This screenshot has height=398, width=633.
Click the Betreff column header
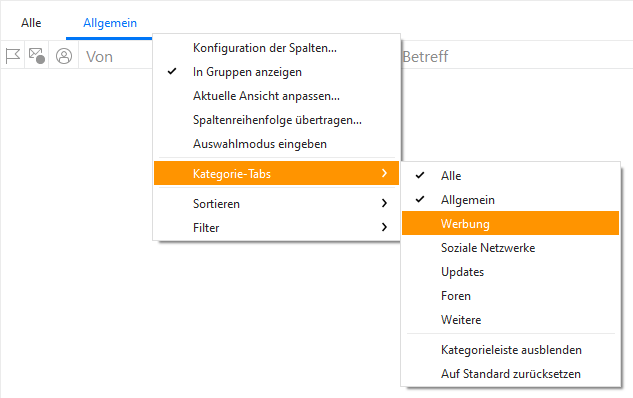click(x=425, y=57)
